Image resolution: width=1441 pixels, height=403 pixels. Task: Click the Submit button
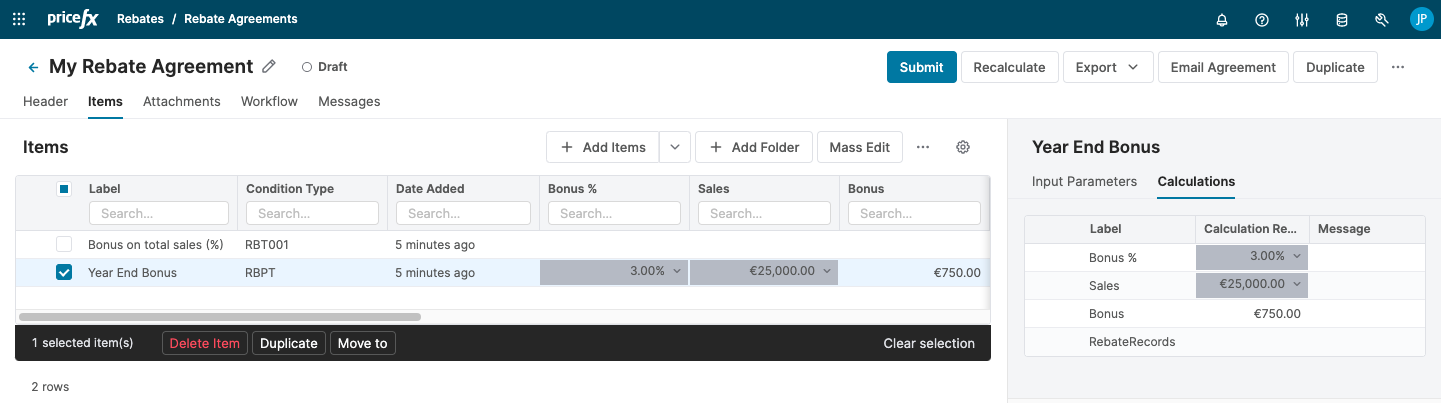point(921,67)
